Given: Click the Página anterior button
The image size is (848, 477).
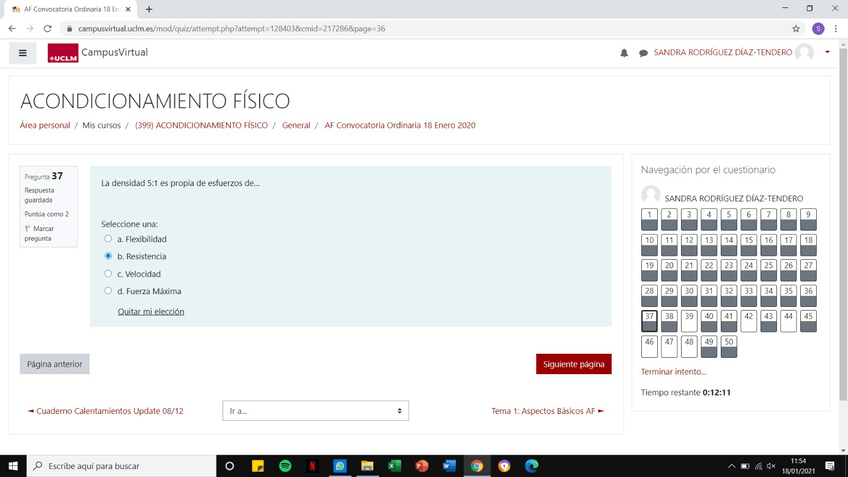Looking at the screenshot, I should (x=55, y=364).
